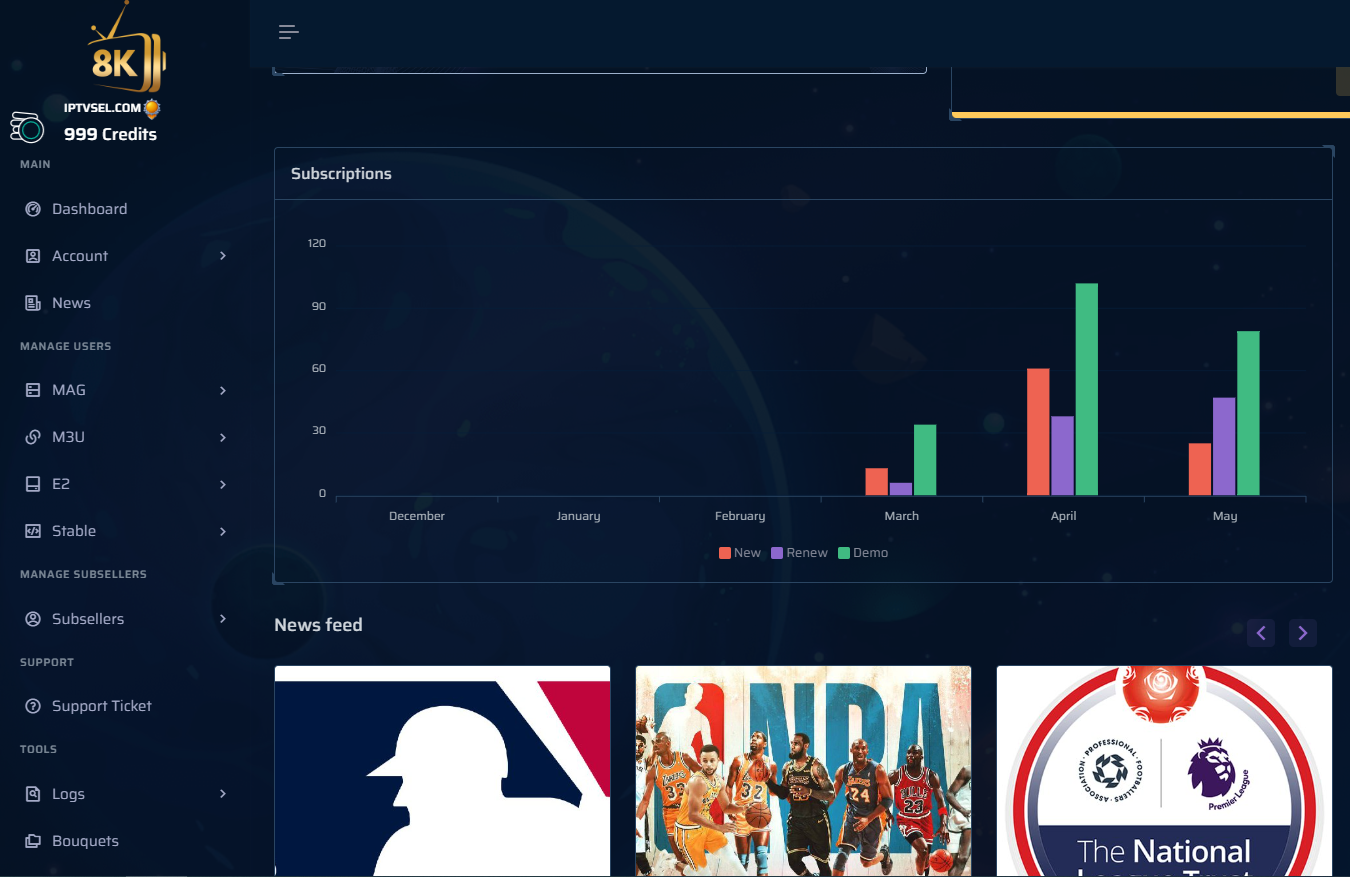This screenshot has width=1350, height=877.
Task: Expand the Subsellers submenu arrow
Action: tap(223, 619)
